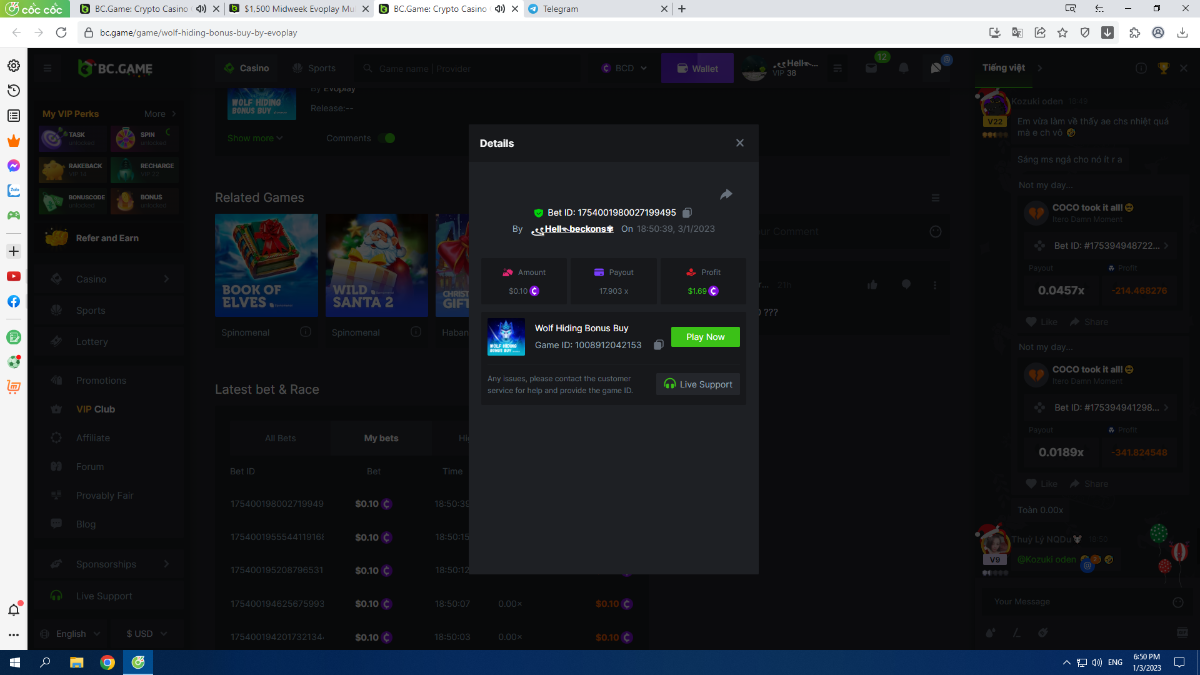This screenshot has width=1200, height=675.
Task: Open the USD currency selector in sidebar
Action: point(146,634)
